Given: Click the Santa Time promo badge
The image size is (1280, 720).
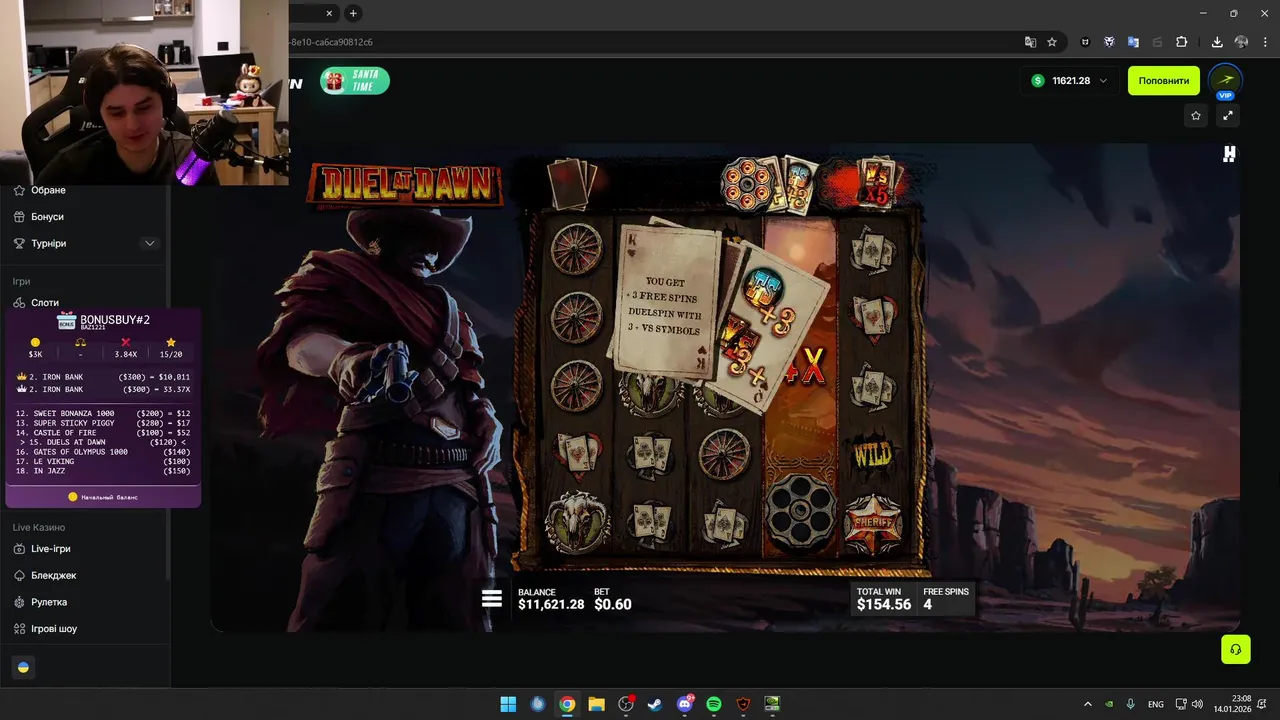Looking at the screenshot, I should (x=355, y=81).
